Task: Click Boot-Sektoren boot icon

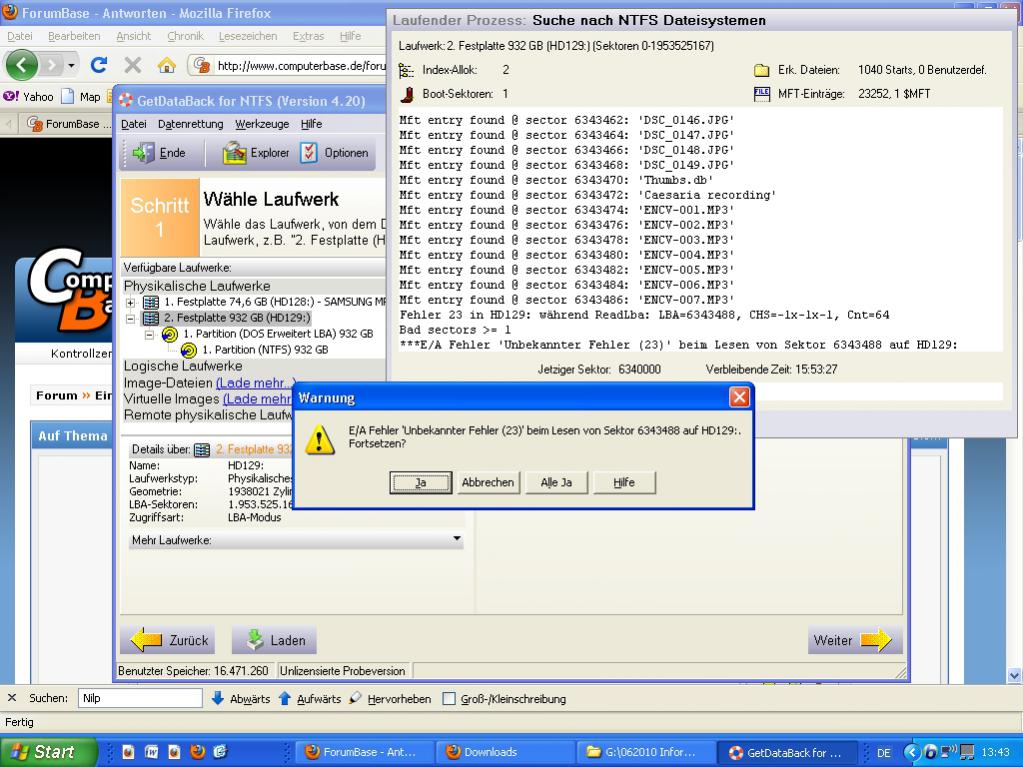Action: click(407, 94)
